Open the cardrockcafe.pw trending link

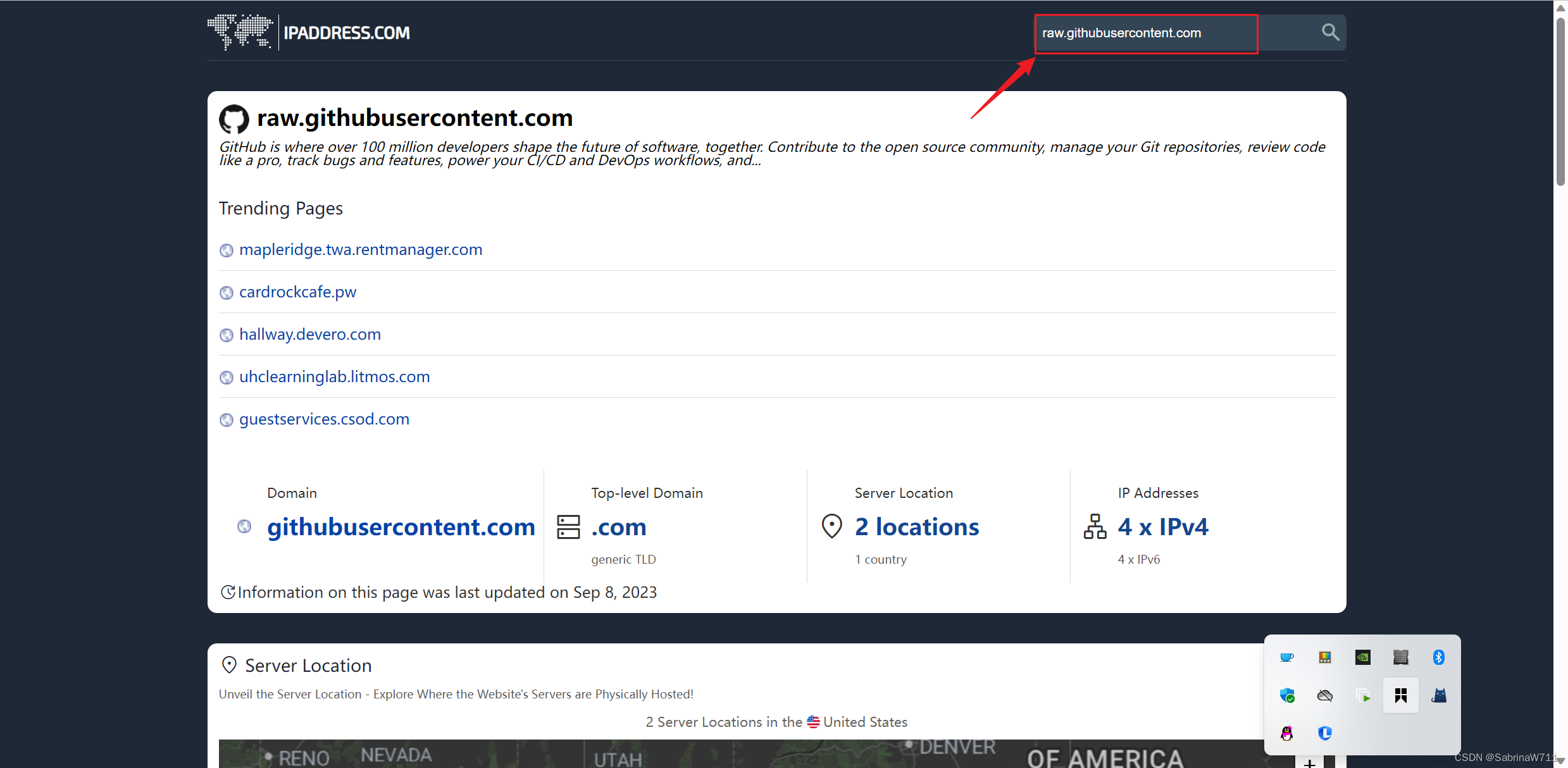click(x=297, y=292)
